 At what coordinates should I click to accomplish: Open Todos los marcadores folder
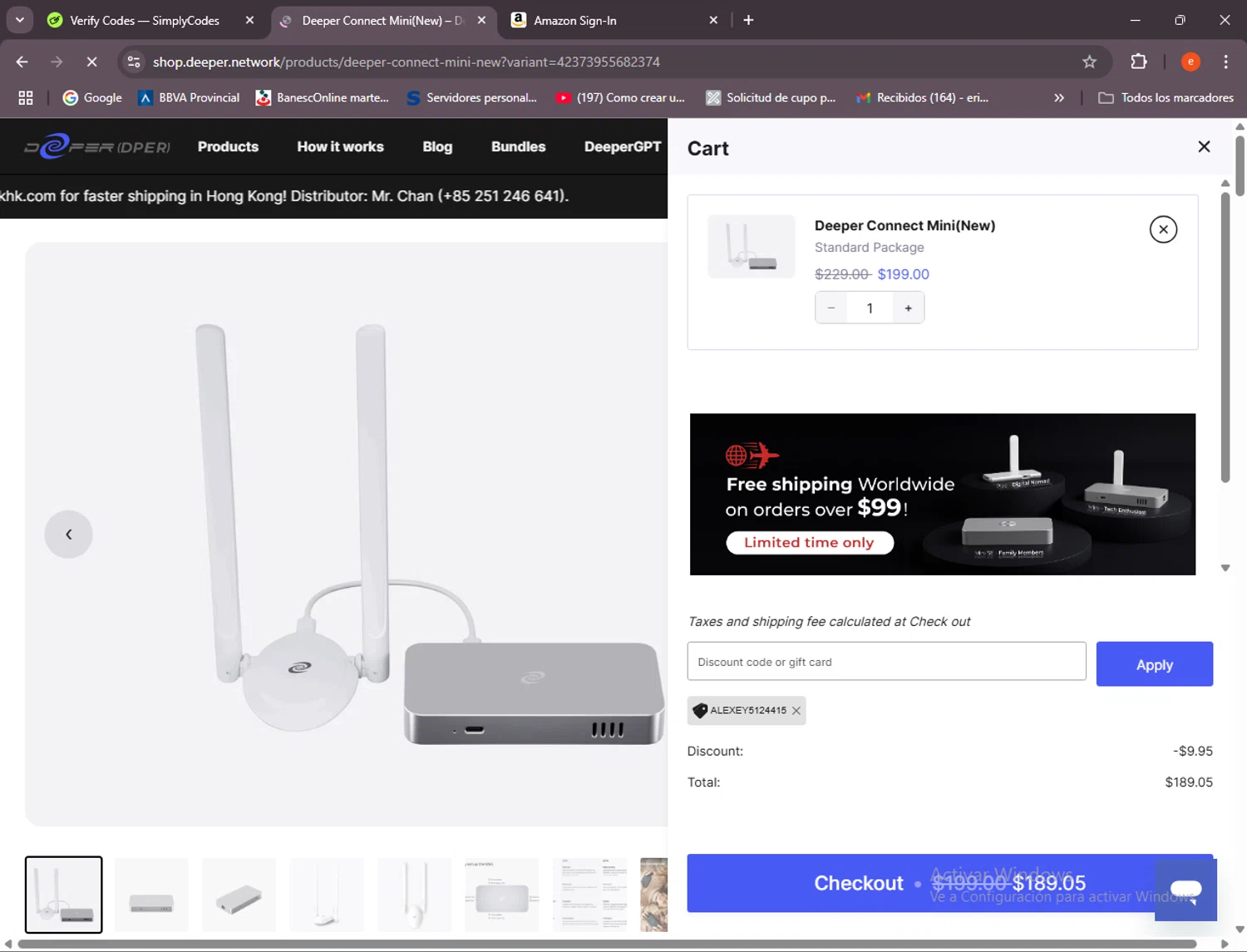tap(1166, 98)
